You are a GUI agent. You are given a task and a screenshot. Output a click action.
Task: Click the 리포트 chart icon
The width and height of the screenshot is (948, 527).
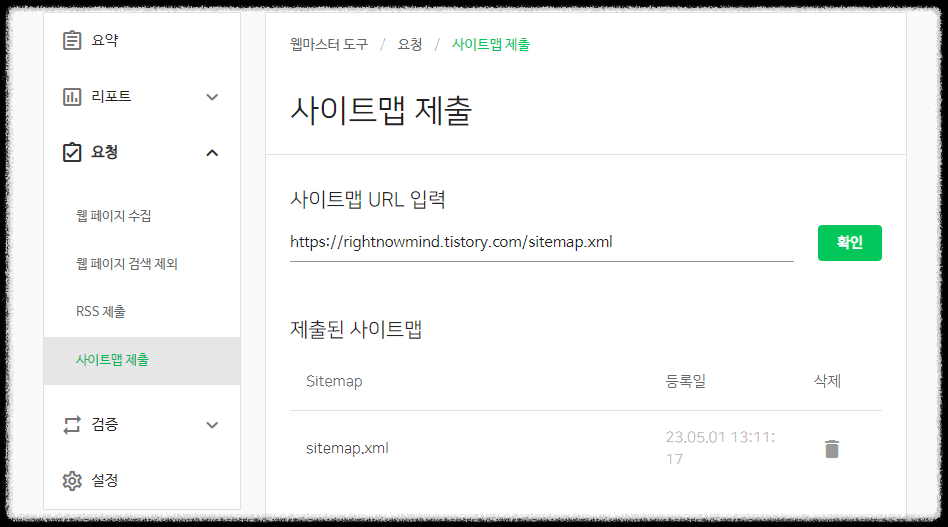[x=72, y=97]
